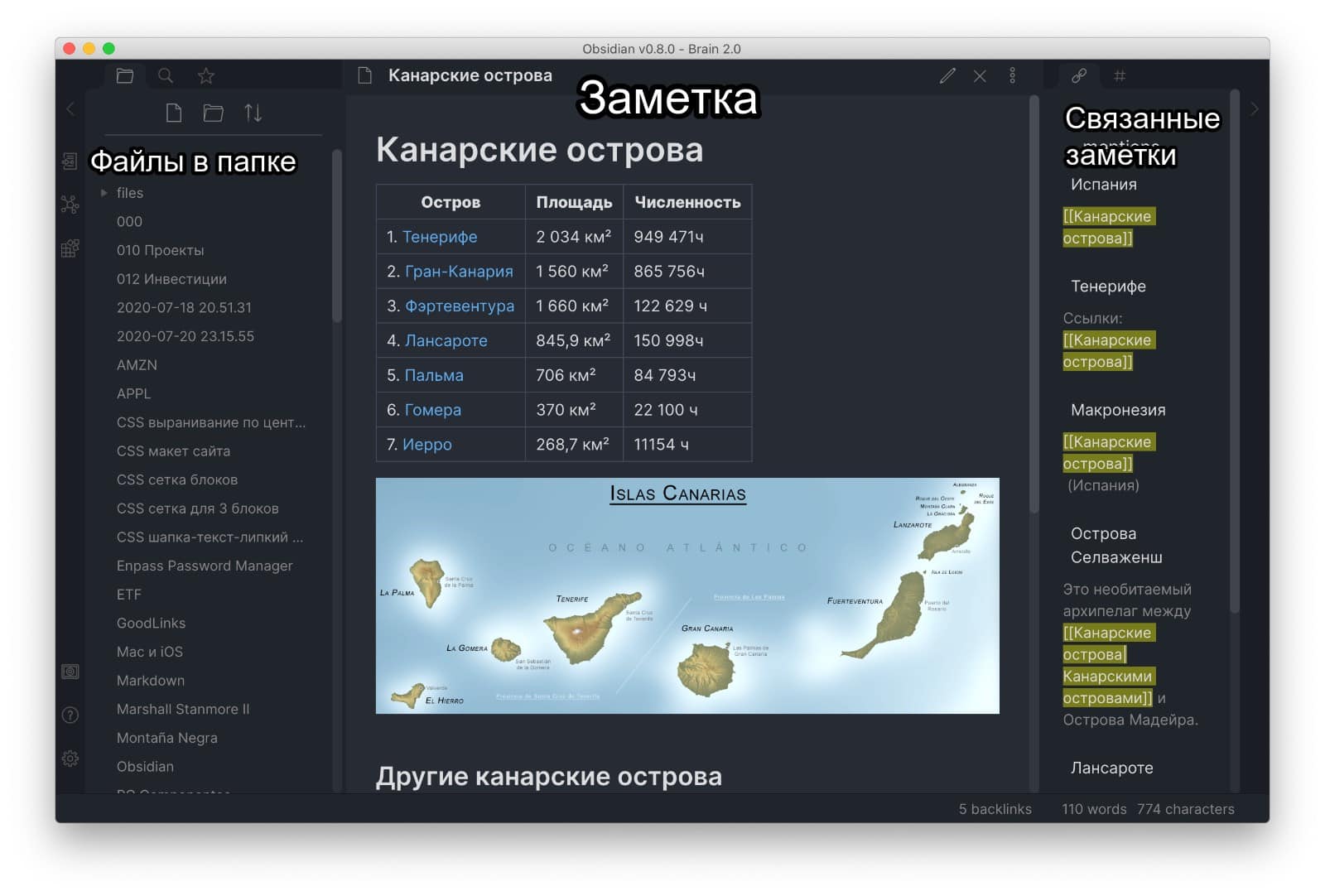
Task: Create a new folder in the explorer
Action: [x=214, y=113]
